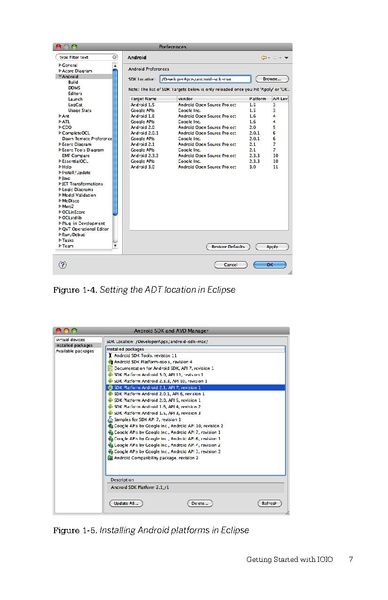The height and width of the screenshot is (600, 388).
Task: Expand the Ant preferences node
Action: point(60,116)
